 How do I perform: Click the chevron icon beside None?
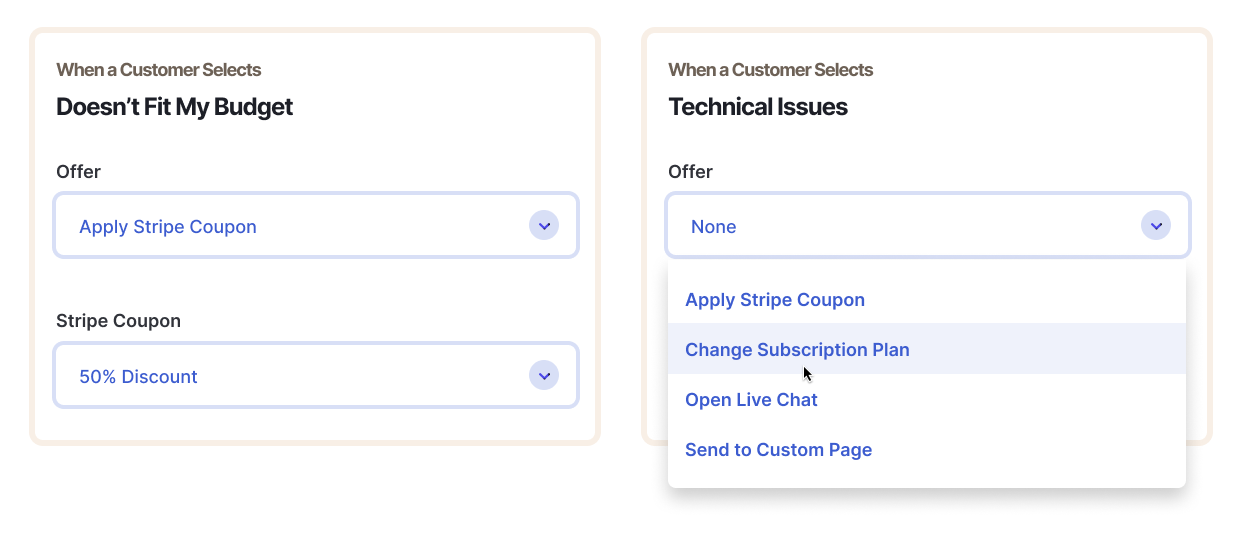click(1156, 226)
